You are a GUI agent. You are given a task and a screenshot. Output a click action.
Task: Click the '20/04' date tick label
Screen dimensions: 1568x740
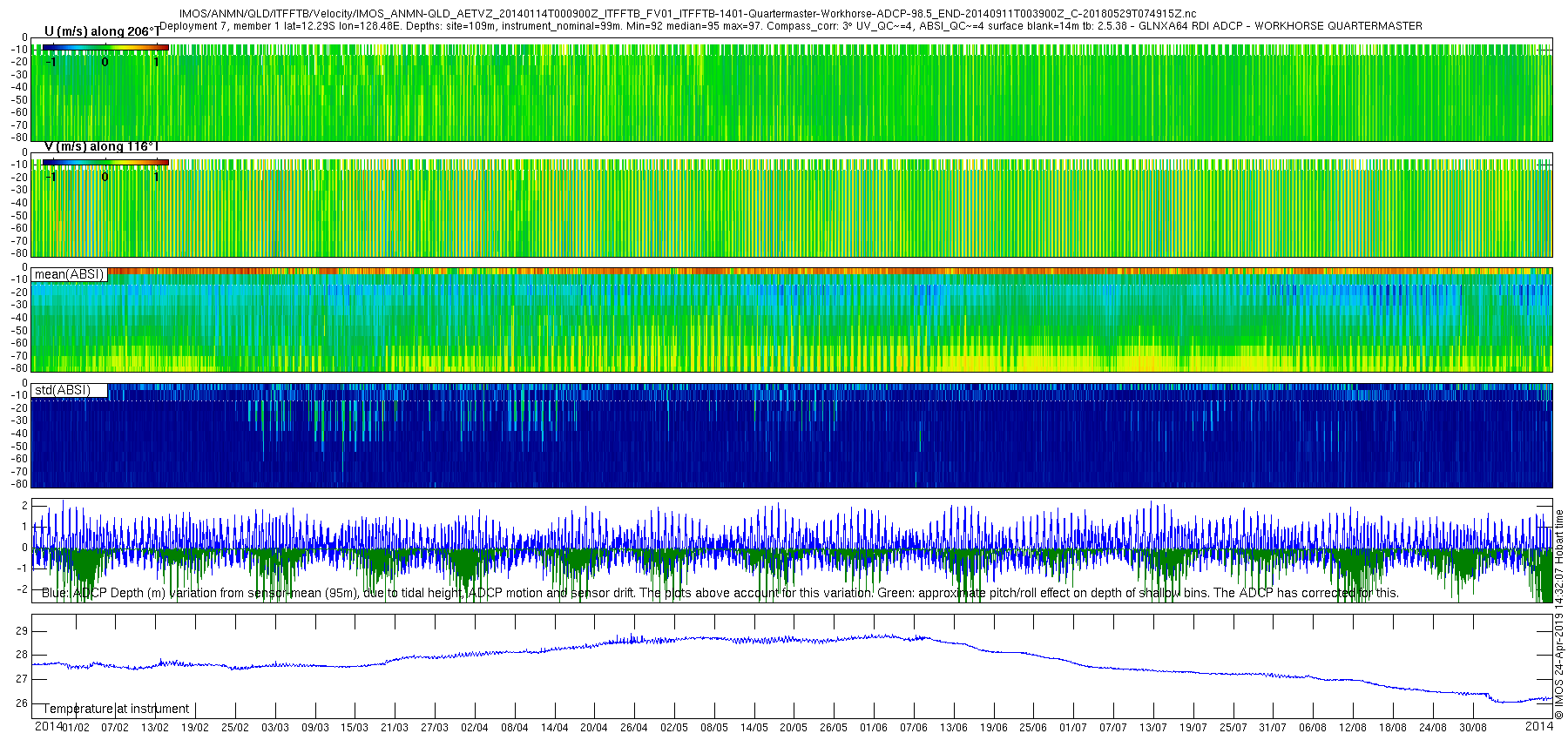(x=594, y=728)
